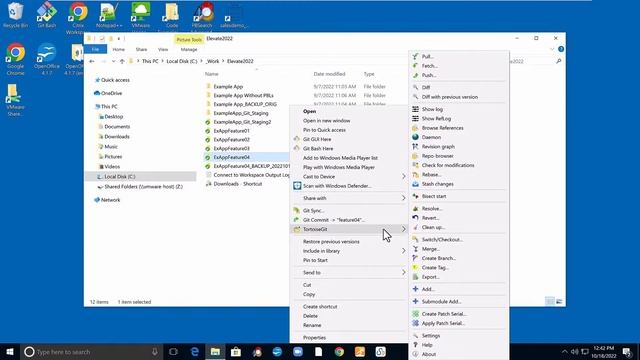Click the Fetch icon in TortoiseGit submenu
640x360 pixels.
tap(415, 66)
